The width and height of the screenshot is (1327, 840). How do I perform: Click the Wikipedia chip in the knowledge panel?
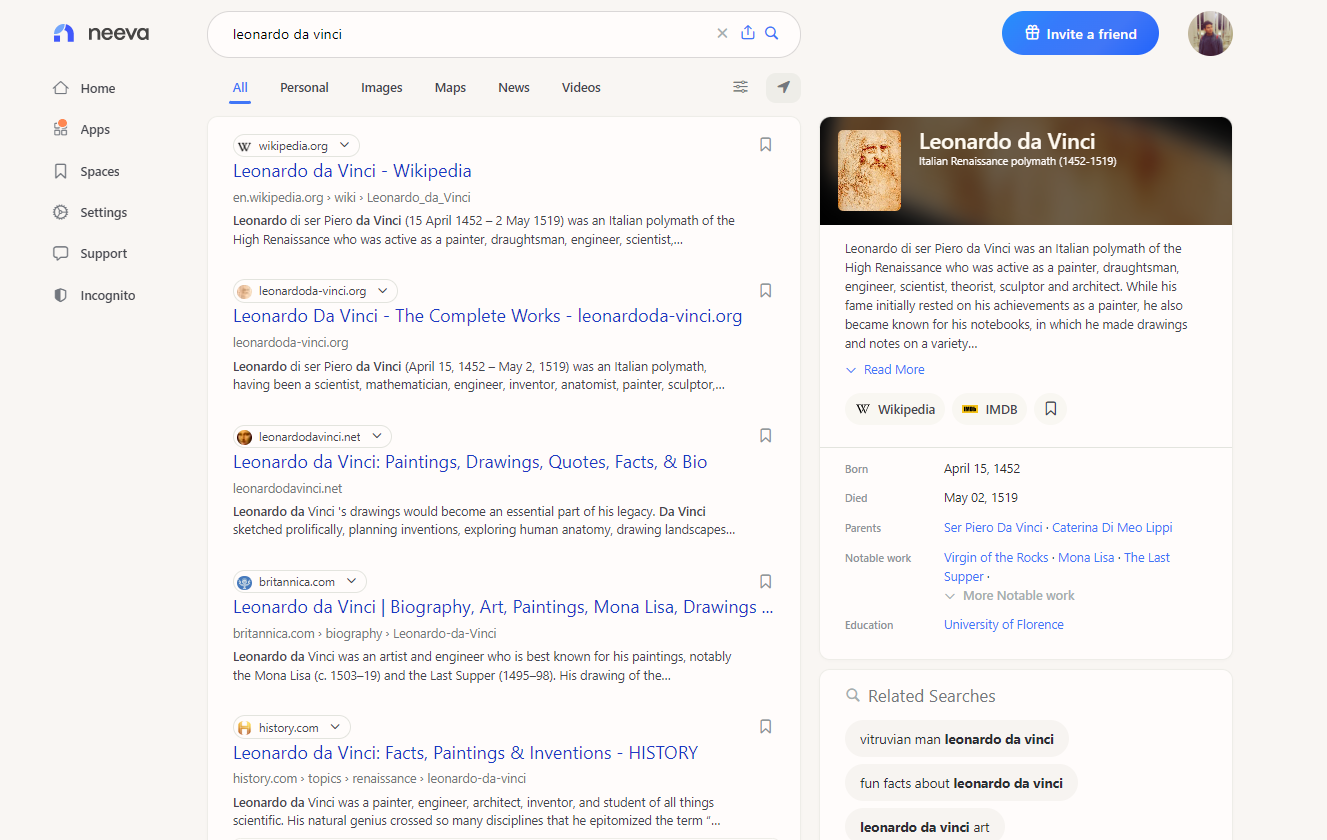tap(895, 409)
